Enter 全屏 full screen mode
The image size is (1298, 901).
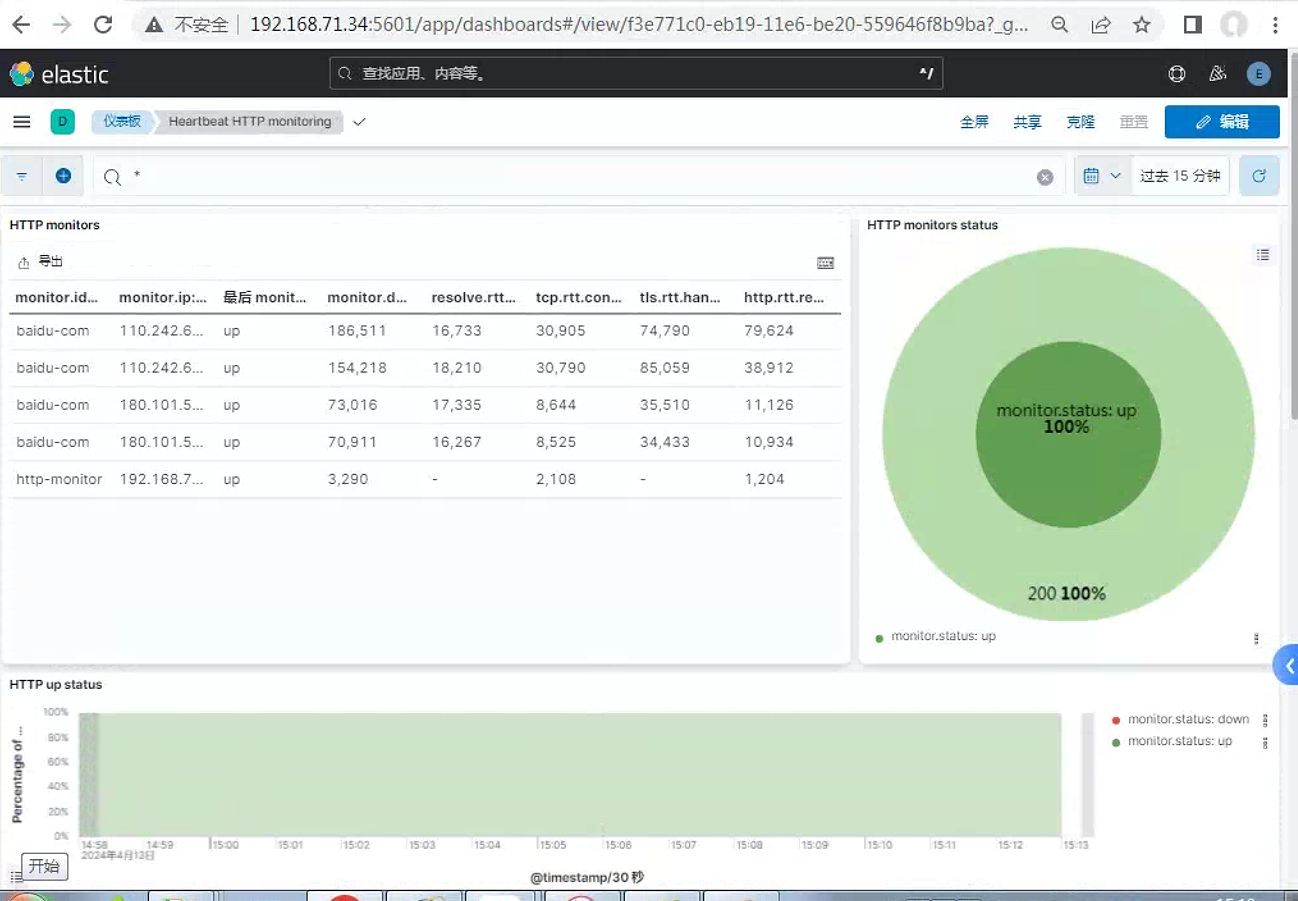974,122
